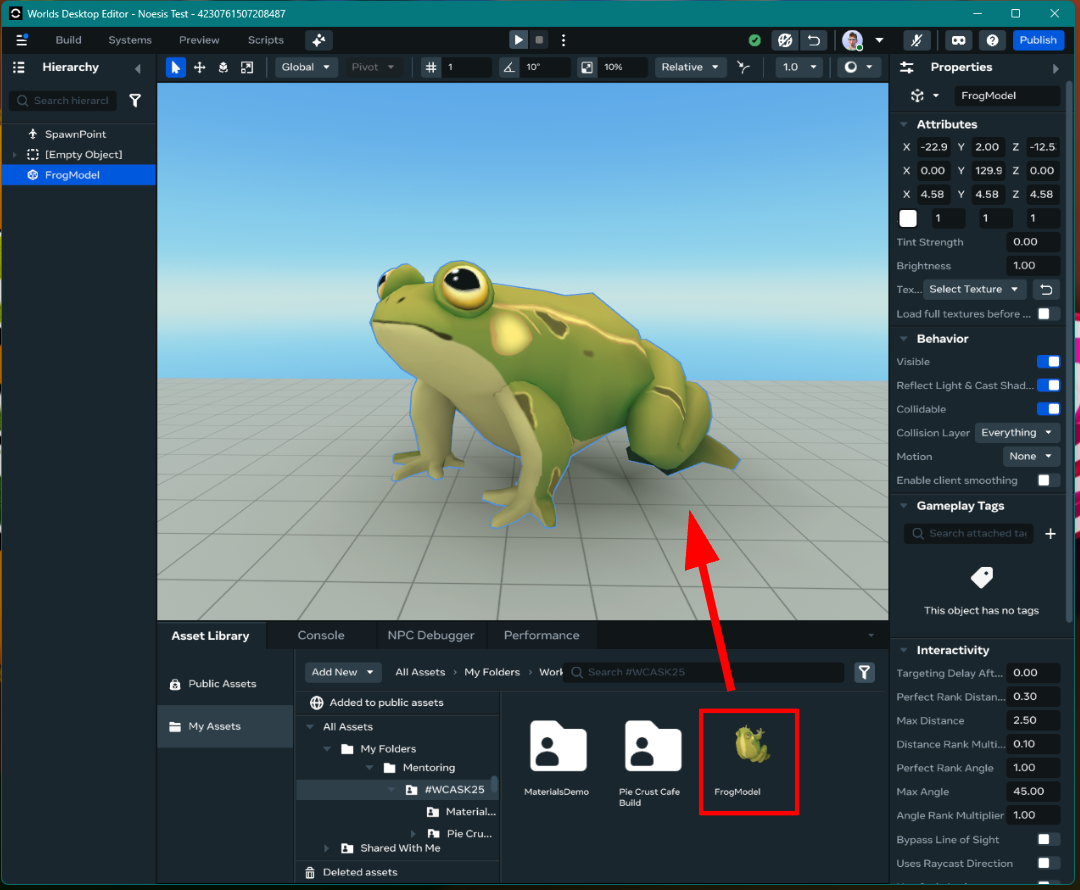
Task: Click the Play preview button
Action: point(518,40)
